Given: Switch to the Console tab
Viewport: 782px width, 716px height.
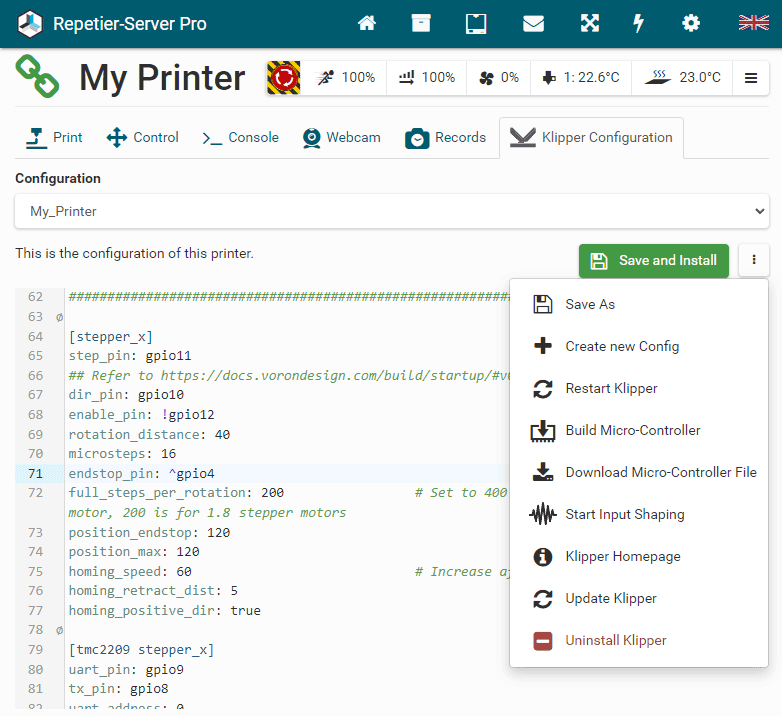Looking at the screenshot, I should (x=240, y=138).
